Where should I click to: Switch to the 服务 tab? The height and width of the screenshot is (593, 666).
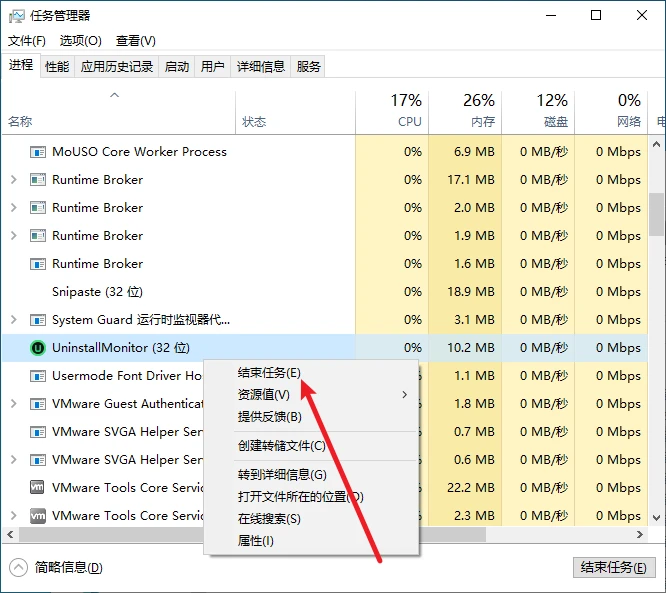308,67
